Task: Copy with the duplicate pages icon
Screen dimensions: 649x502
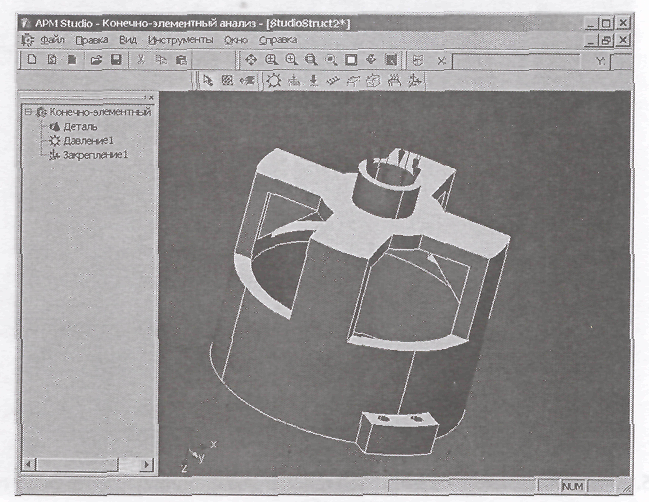Action: 161,60
